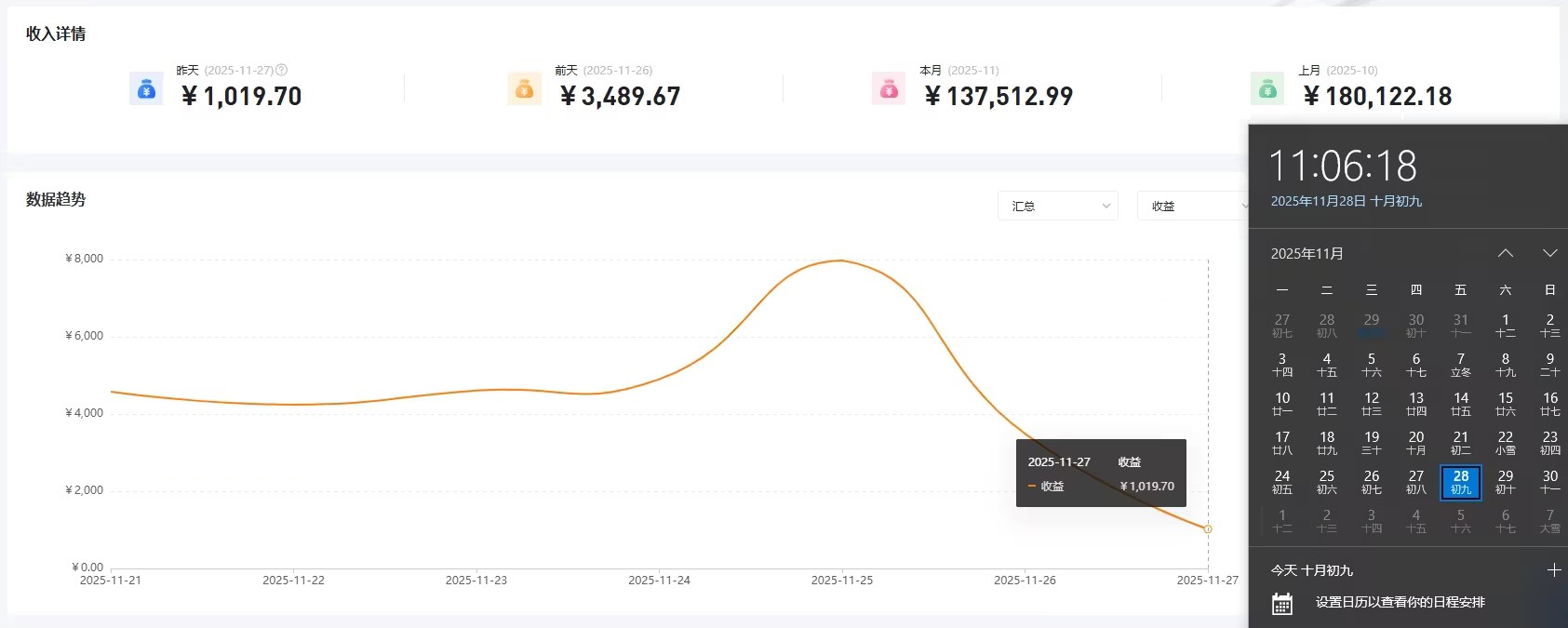The width and height of the screenshot is (1568, 628).
Task: Click the calendar icon beside 设置日历 prompt
Action: coord(1282,603)
